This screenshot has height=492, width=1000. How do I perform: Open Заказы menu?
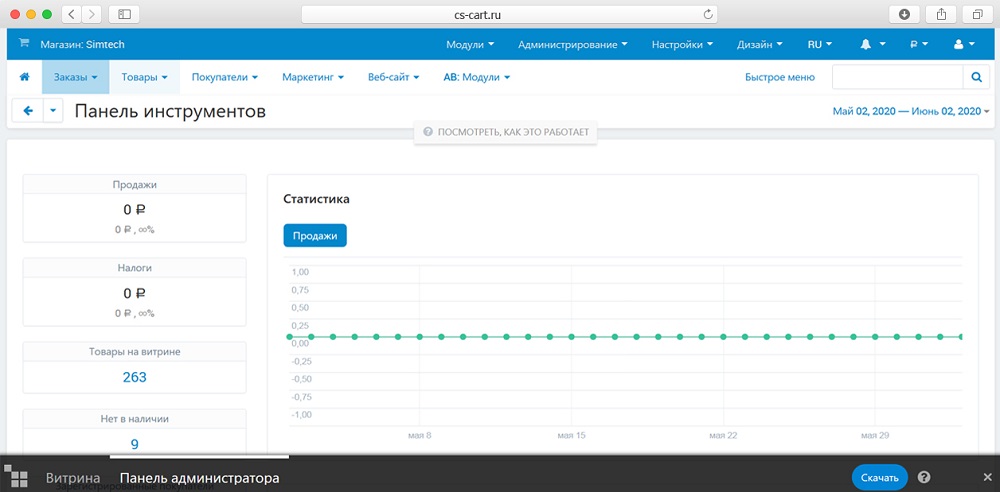(75, 77)
